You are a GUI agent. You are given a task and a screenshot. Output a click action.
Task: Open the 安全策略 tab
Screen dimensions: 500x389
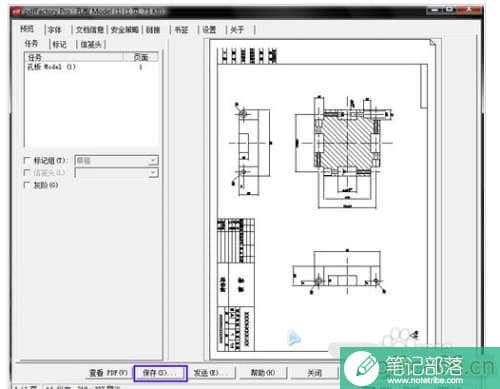click(x=124, y=30)
